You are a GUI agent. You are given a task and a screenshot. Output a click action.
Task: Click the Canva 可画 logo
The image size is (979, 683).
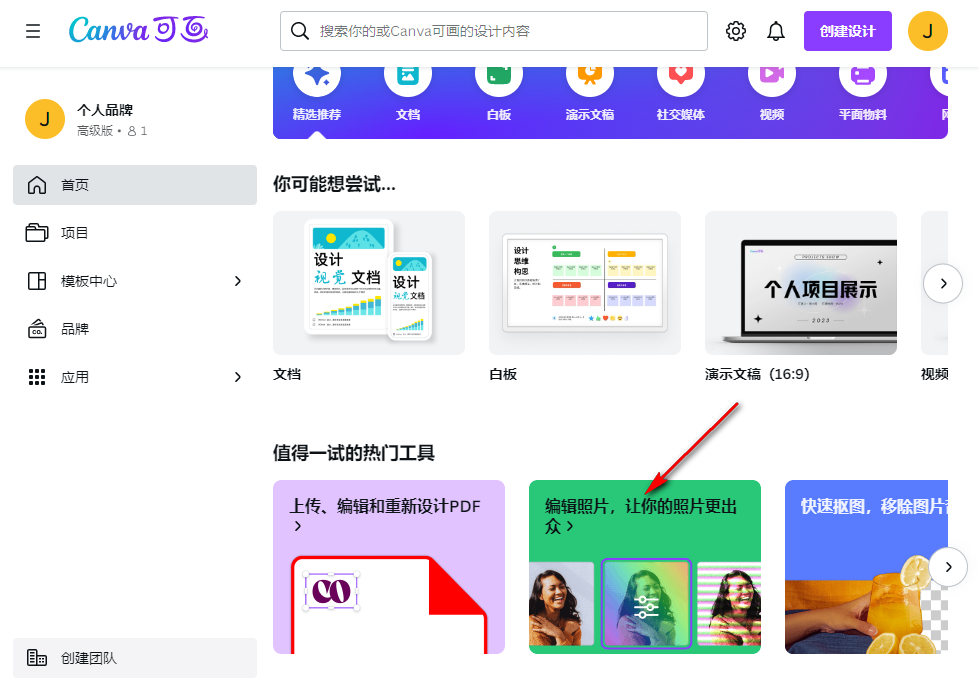(x=139, y=30)
